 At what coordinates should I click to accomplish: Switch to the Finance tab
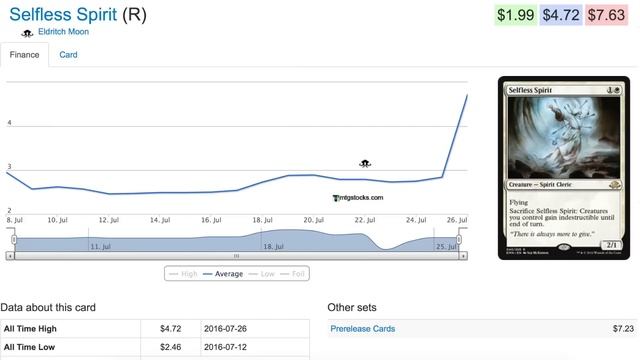(24, 55)
